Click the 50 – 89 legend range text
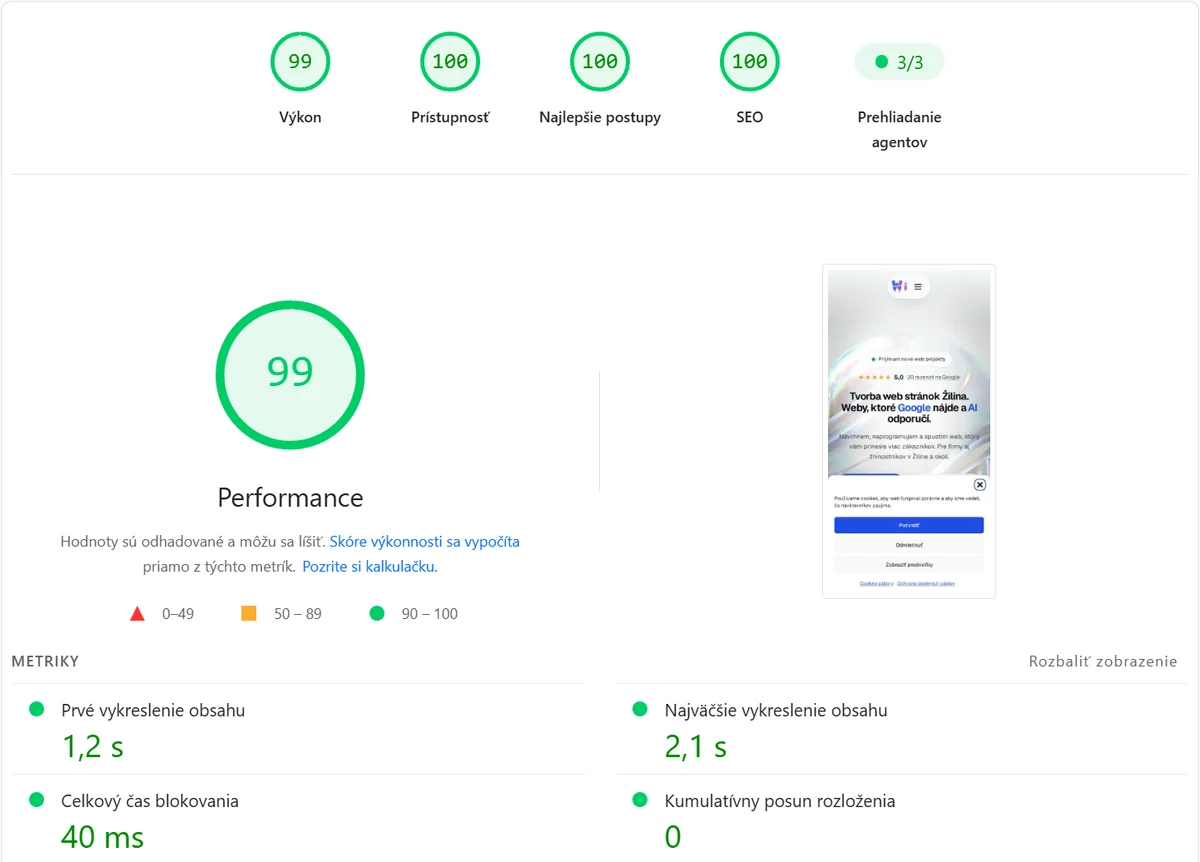1200x862 pixels. pos(298,614)
